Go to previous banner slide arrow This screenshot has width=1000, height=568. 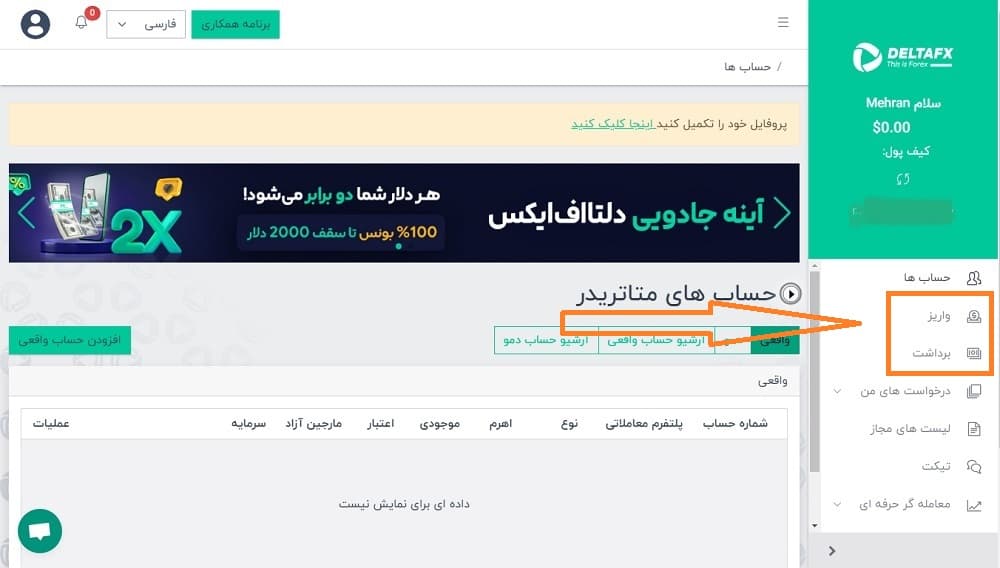[26, 212]
